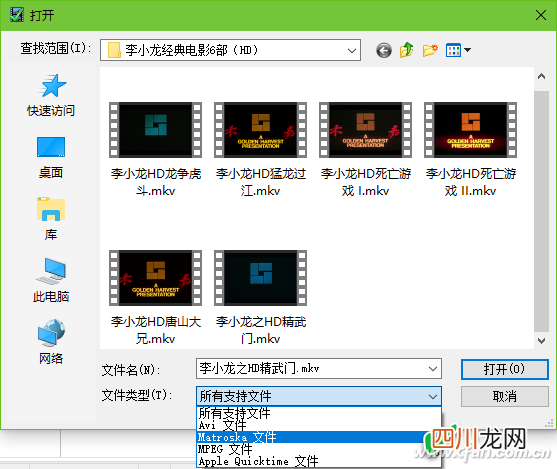Collapse the 文件类型 dropdown arrow
The height and width of the screenshot is (469, 557).
[433, 396]
